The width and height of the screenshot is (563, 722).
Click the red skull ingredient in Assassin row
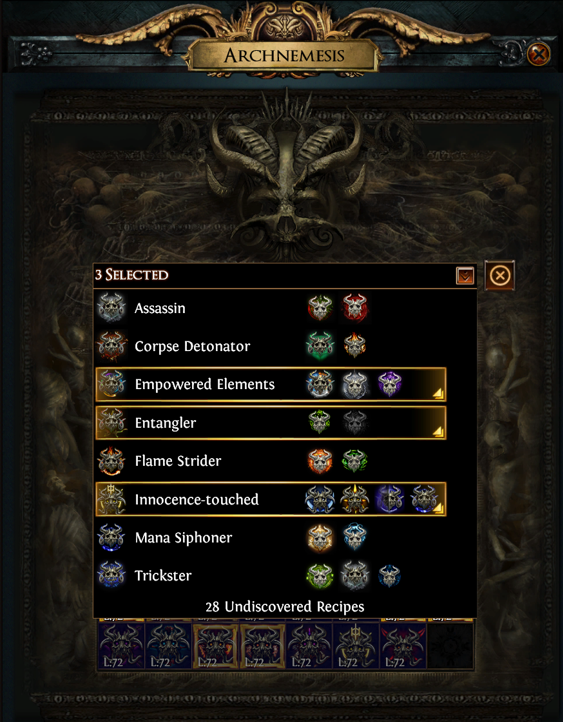(x=354, y=308)
